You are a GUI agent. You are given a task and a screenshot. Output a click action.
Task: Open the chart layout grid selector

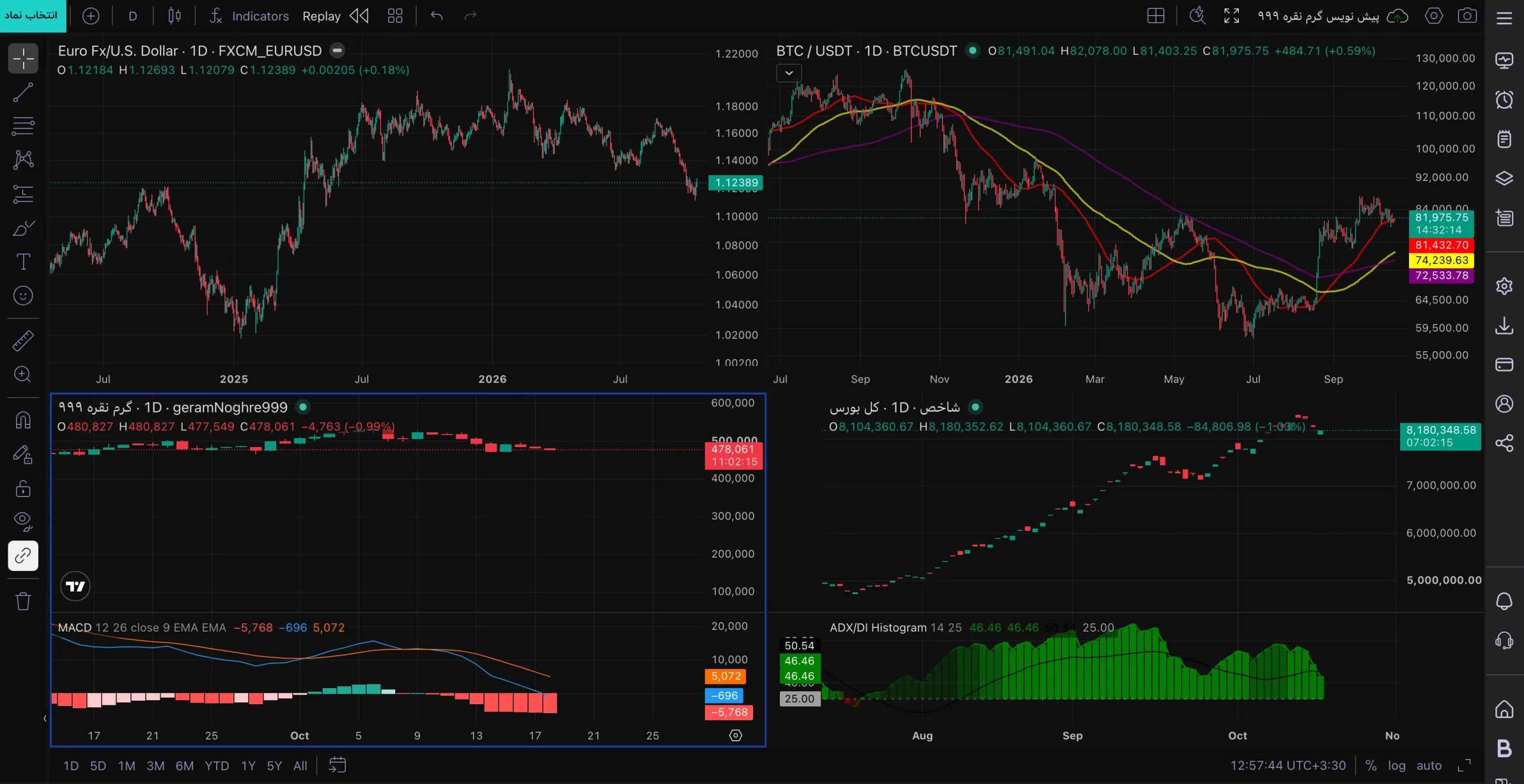1156,16
